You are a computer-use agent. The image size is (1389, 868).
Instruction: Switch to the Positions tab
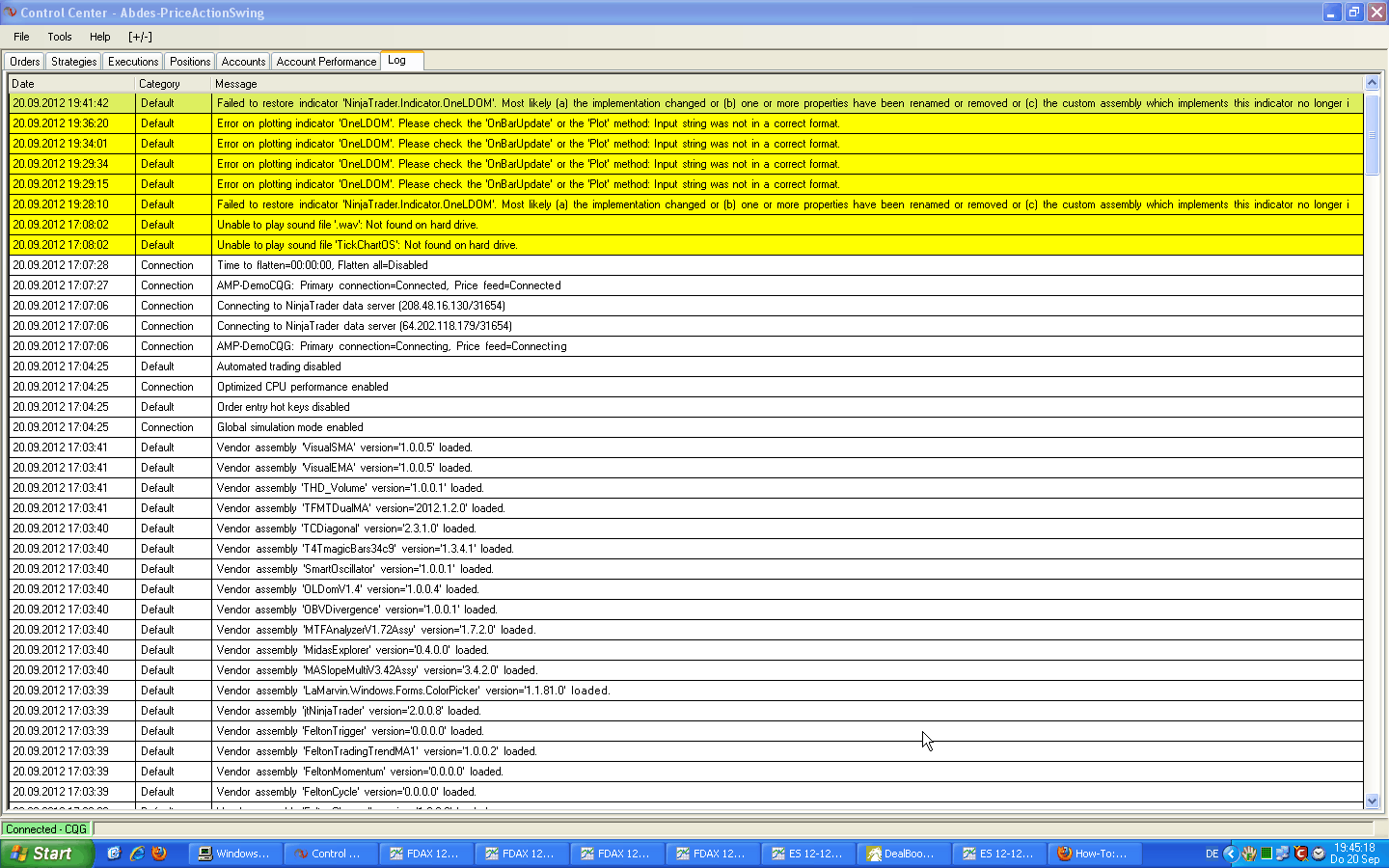(190, 62)
